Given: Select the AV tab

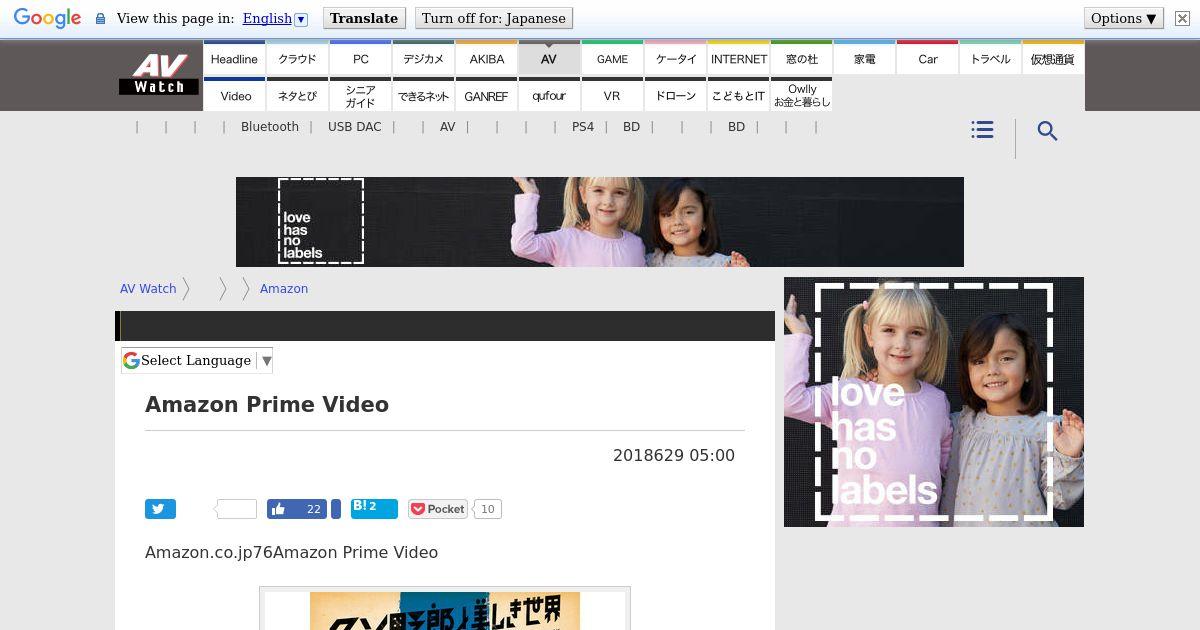Looking at the screenshot, I should point(549,58).
